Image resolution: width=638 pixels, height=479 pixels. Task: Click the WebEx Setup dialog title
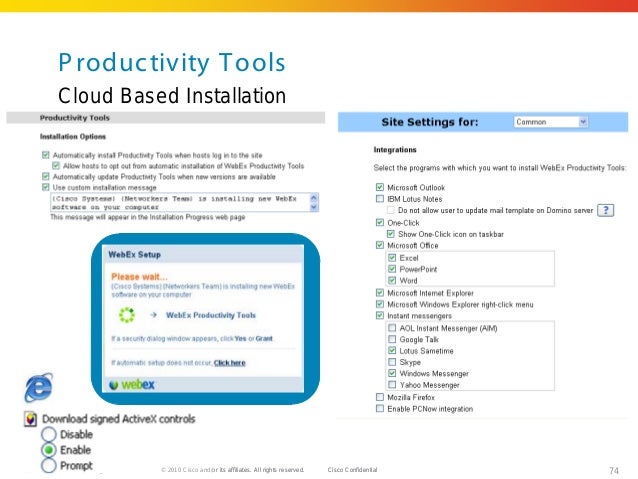coord(135,254)
